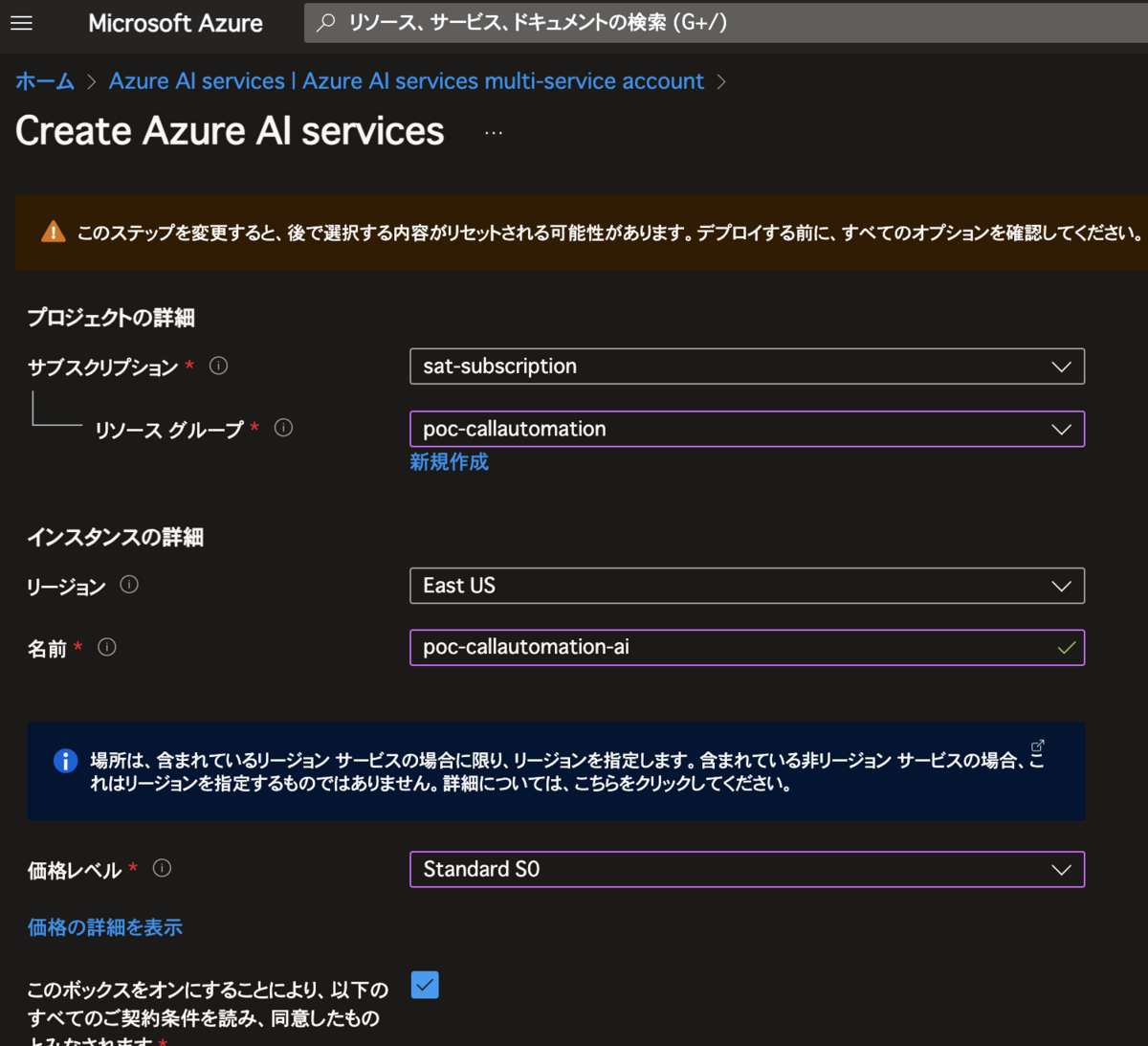This screenshot has height=1046, width=1148.
Task: Toggle the terms agreement checkbox
Action: click(425, 985)
